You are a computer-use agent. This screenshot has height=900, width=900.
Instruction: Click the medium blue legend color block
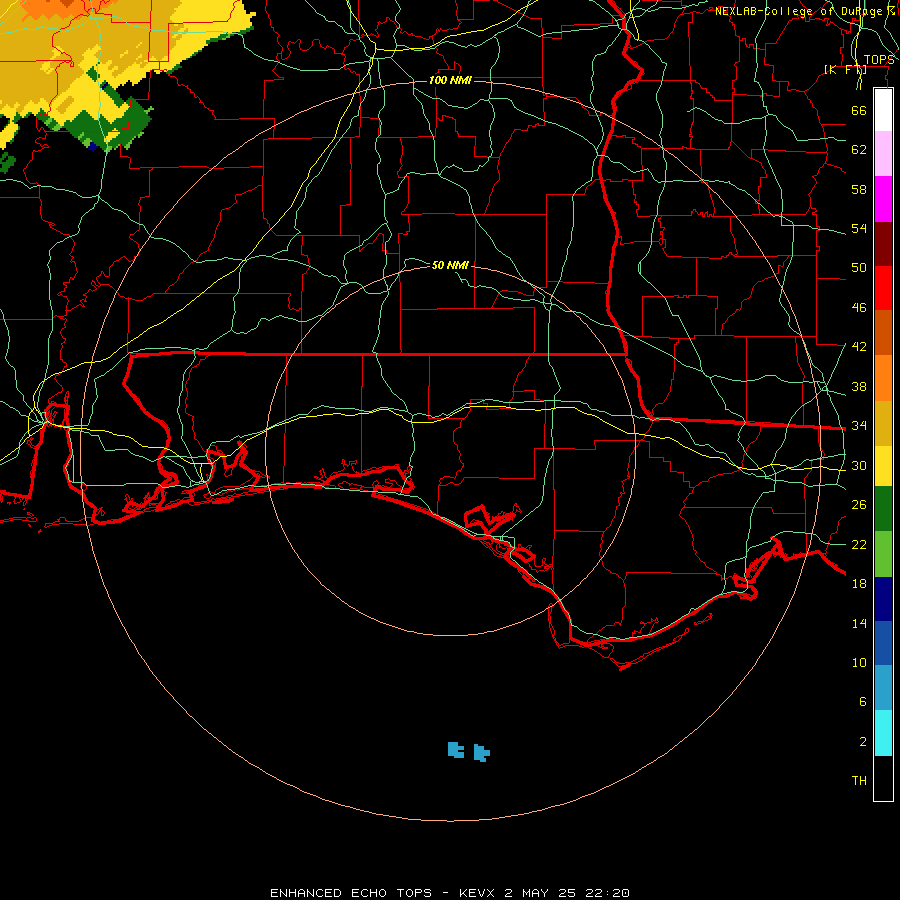[x=883, y=643]
